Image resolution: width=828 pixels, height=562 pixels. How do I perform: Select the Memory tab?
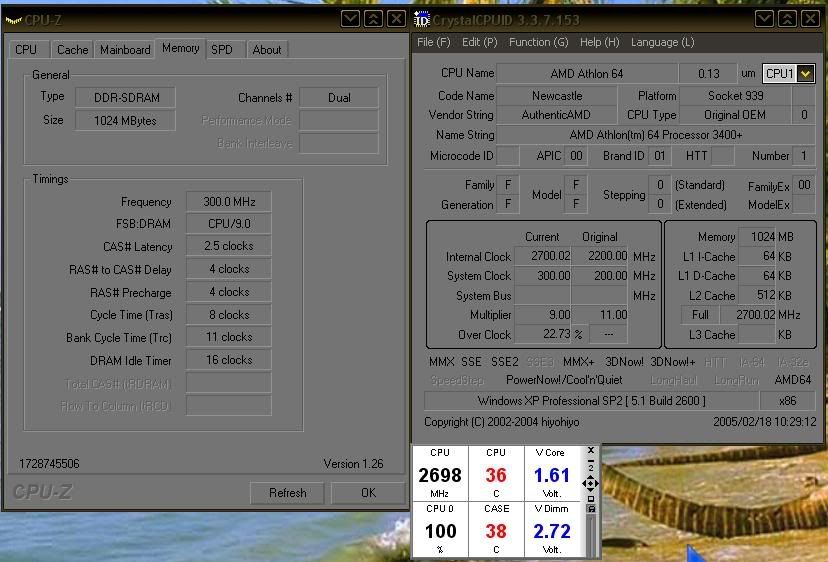(x=181, y=48)
